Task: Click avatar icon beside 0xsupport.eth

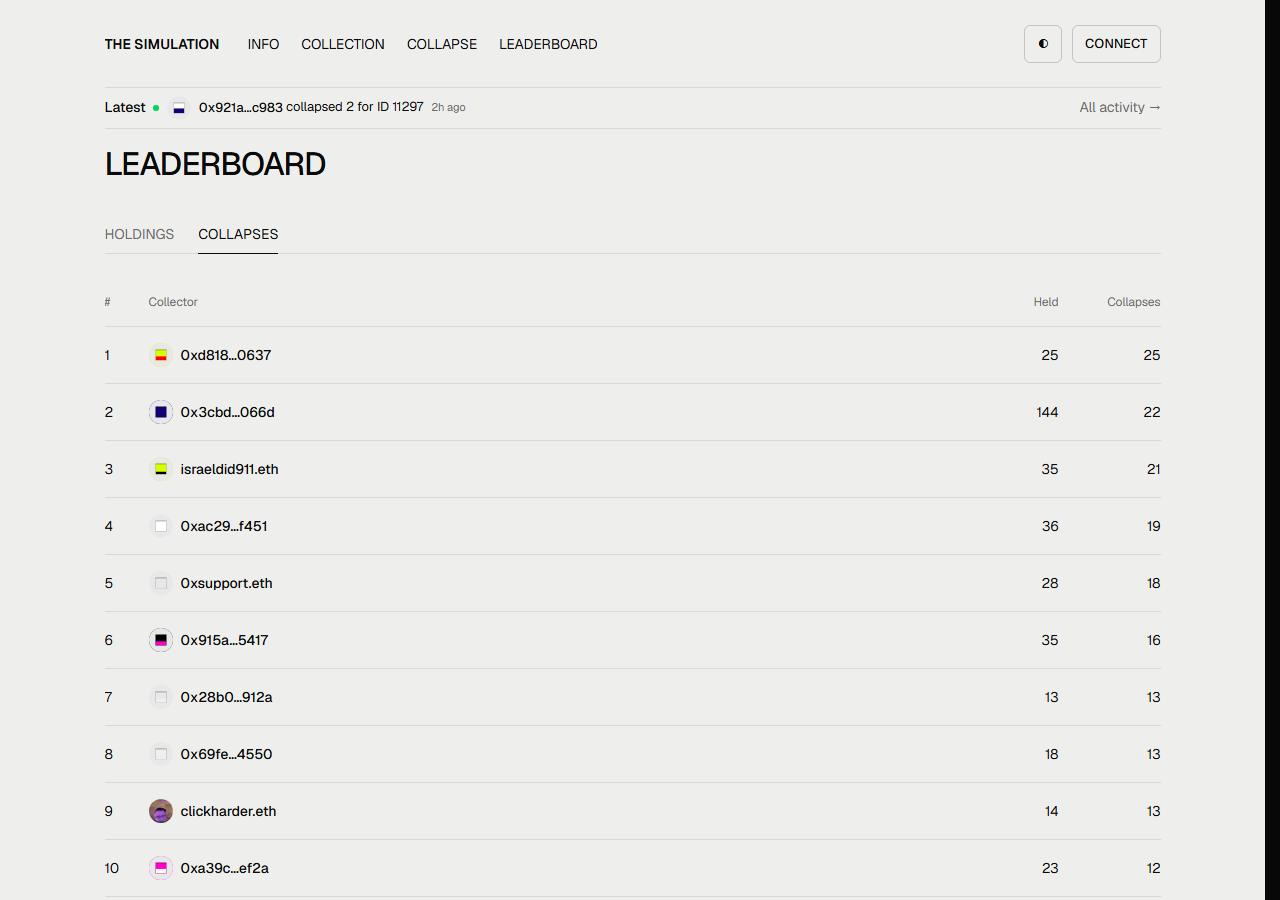Action: [161, 583]
